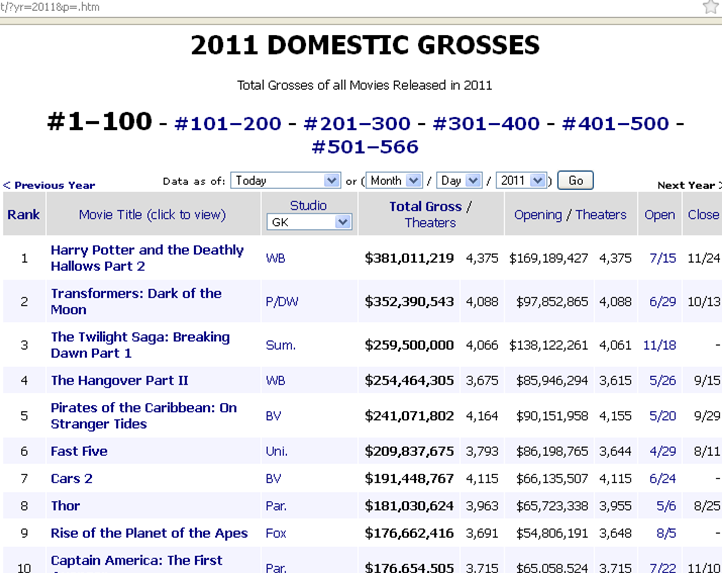Image resolution: width=722 pixels, height=573 pixels.
Task: Open the Fast Five movie page
Action: pyautogui.click(x=79, y=451)
